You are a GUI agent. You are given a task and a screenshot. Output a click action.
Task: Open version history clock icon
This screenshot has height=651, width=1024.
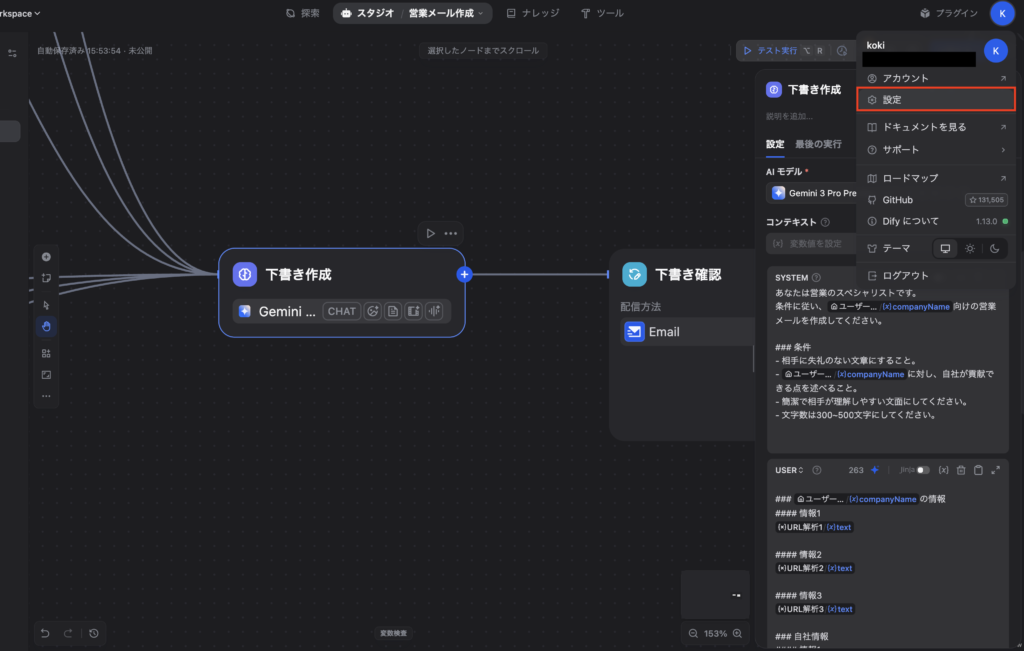[x=93, y=633]
